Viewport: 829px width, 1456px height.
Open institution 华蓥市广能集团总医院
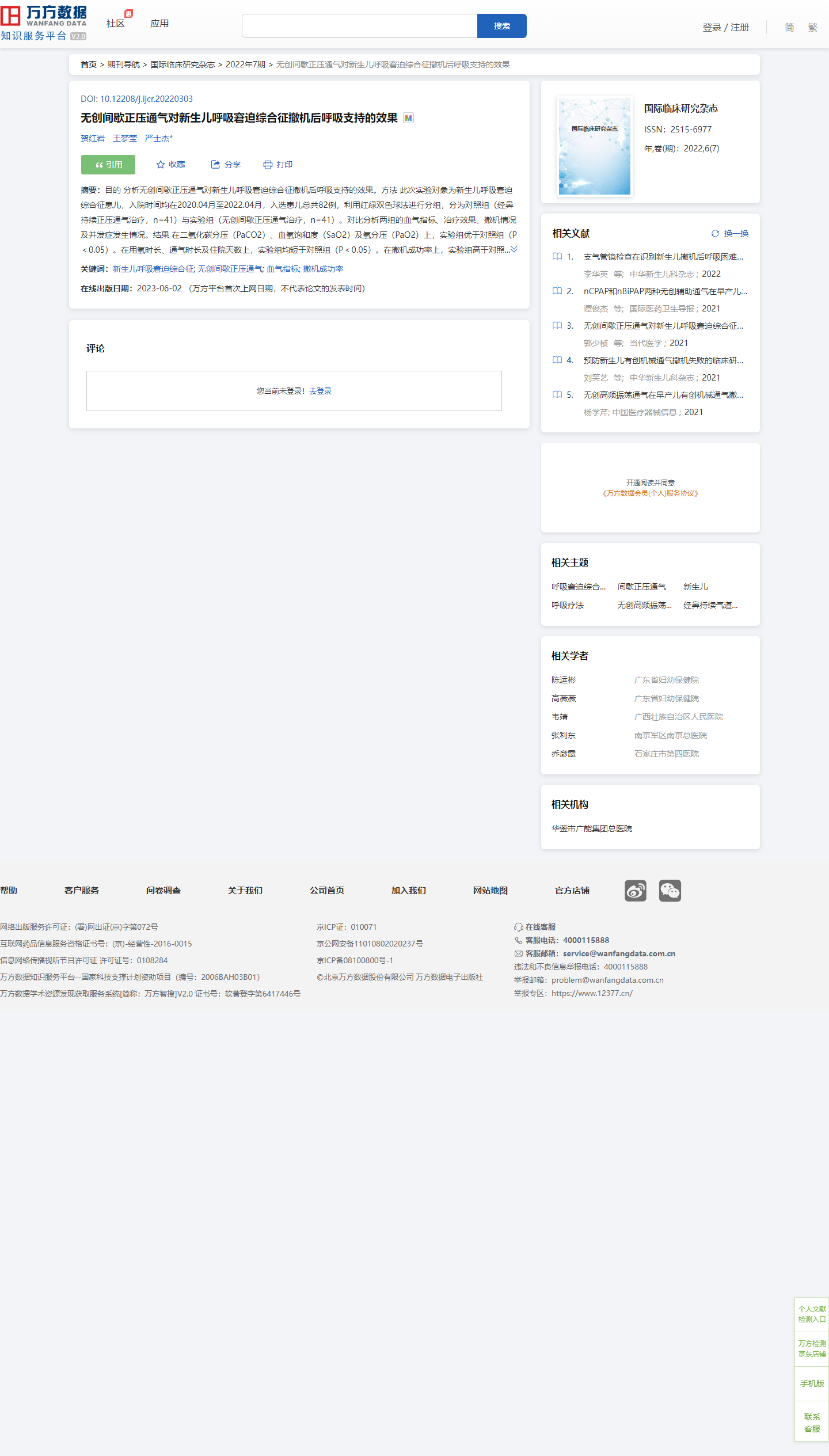point(592,828)
